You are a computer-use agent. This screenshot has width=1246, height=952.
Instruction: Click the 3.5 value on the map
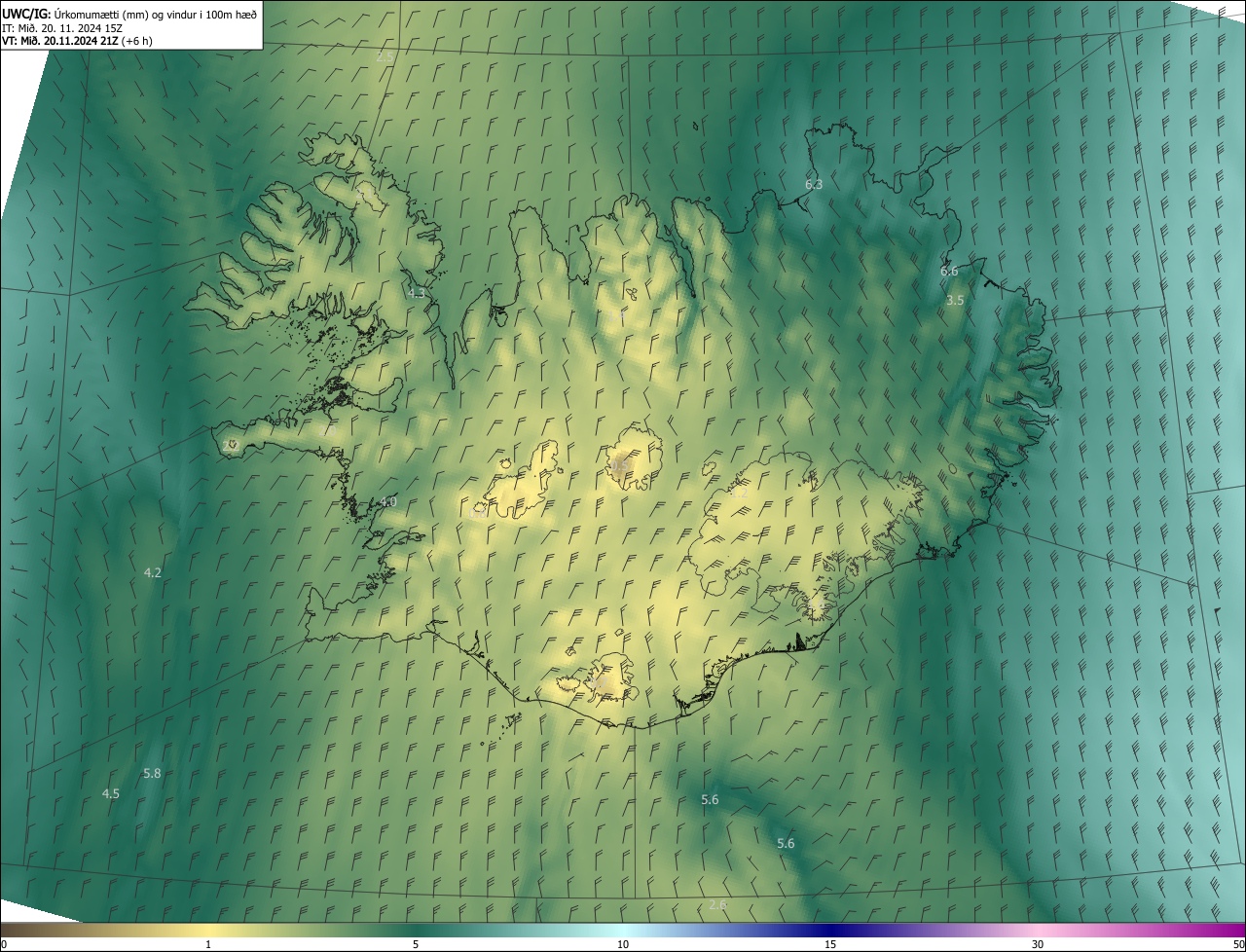tap(955, 301)
